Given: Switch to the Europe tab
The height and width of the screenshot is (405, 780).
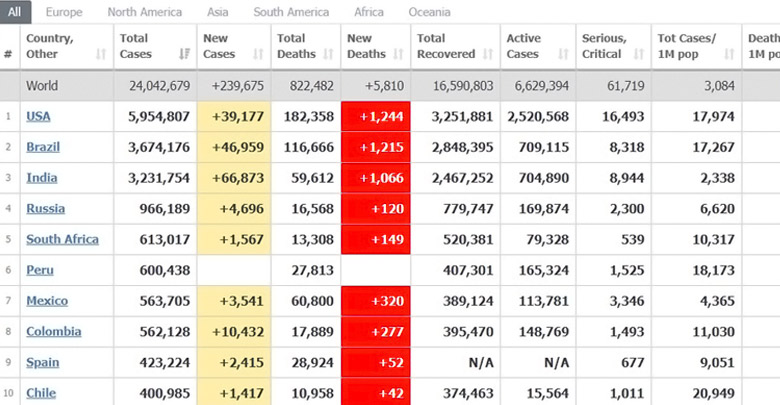Looking at the screenshot, I should click(x=64, y=12).
